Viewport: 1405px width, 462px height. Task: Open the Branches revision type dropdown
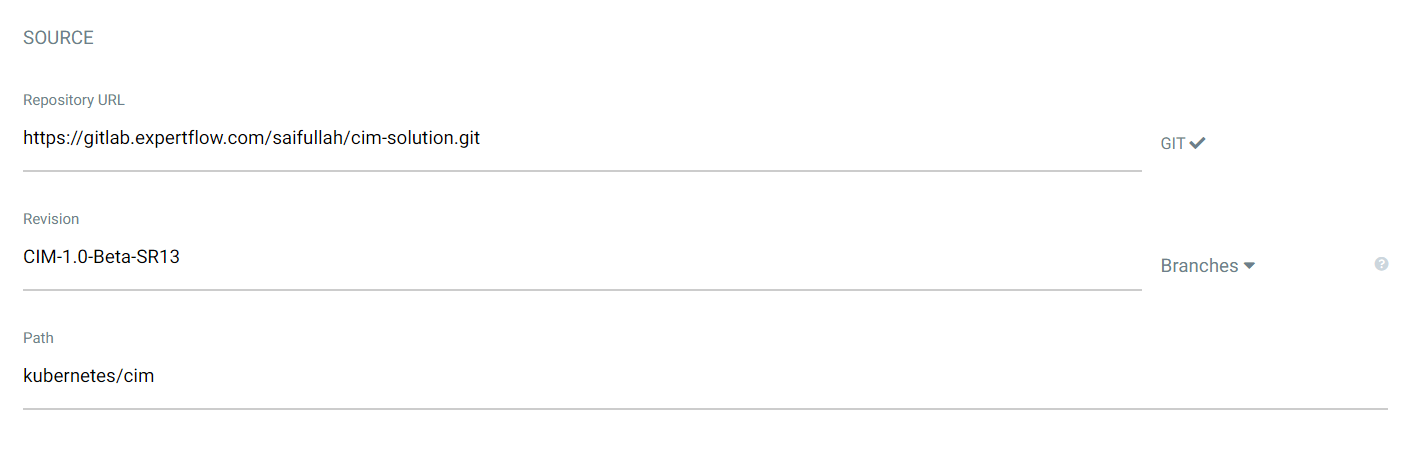[x=1206, y=266]
